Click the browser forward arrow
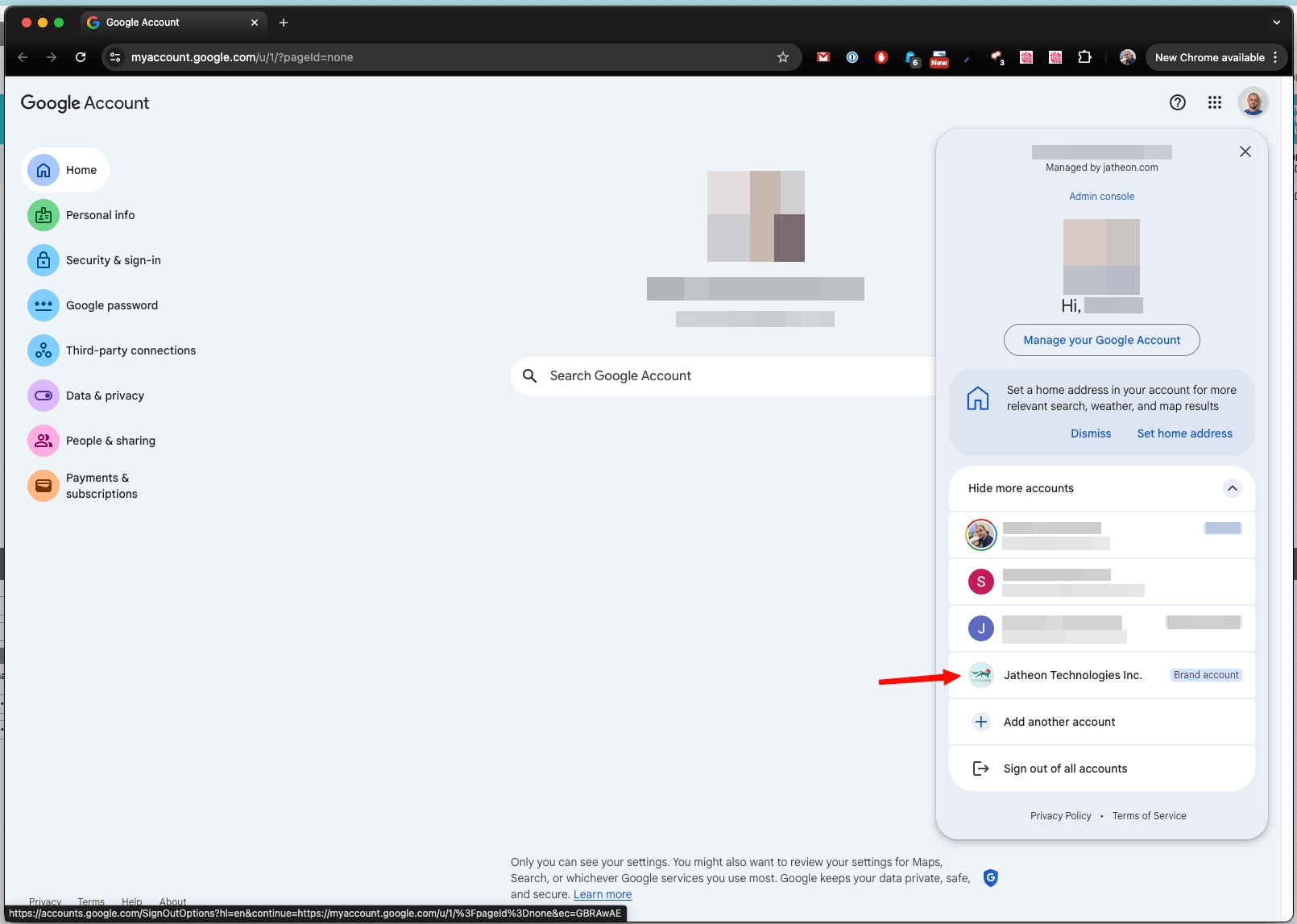 [52, 57]
